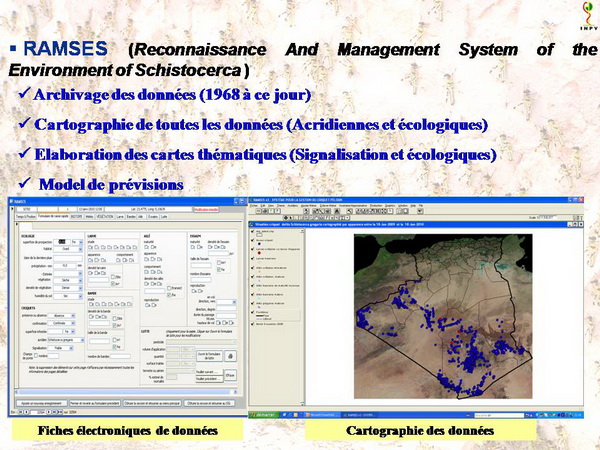Switch to the VÉGÉTATION tab
The width and height of the screenshot is (600, 450).
pyautogui.click(x=105, y=217)
